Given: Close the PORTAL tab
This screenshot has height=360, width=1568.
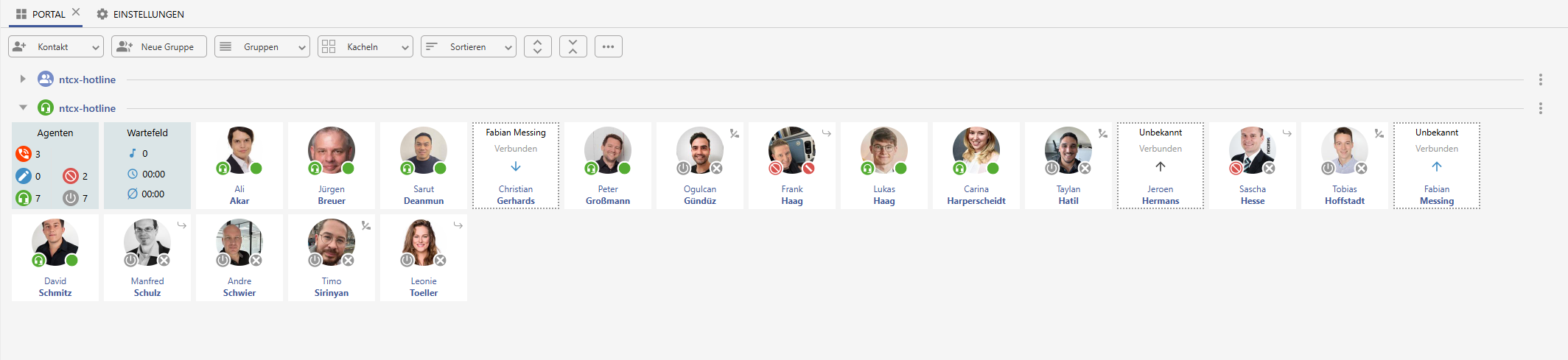Looking at the screenshot, I should (x=76, y=12).
